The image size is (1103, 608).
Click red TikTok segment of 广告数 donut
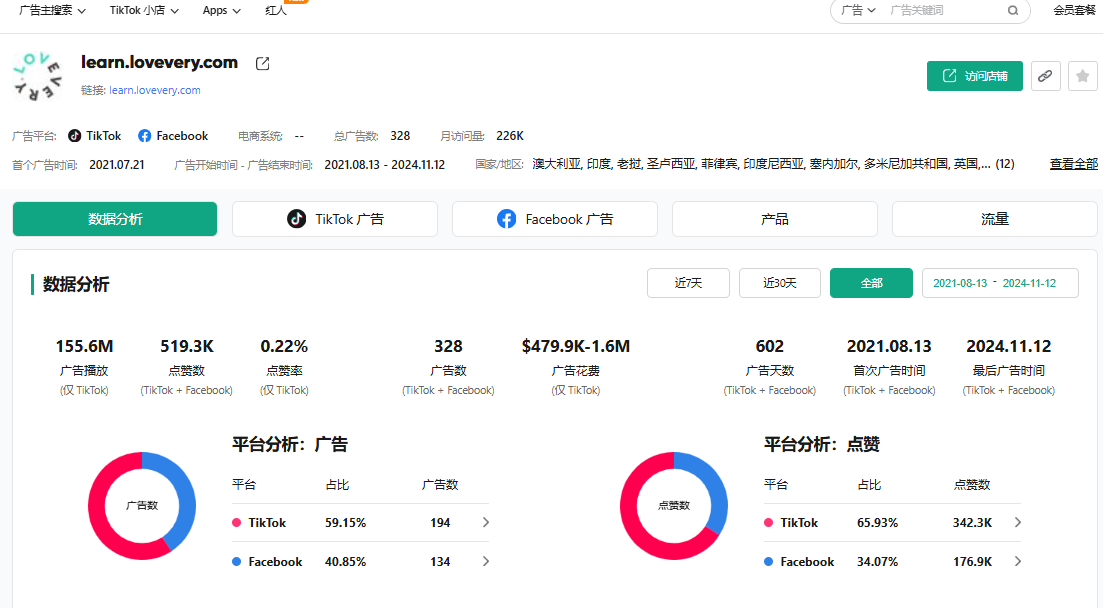(100, 521)
